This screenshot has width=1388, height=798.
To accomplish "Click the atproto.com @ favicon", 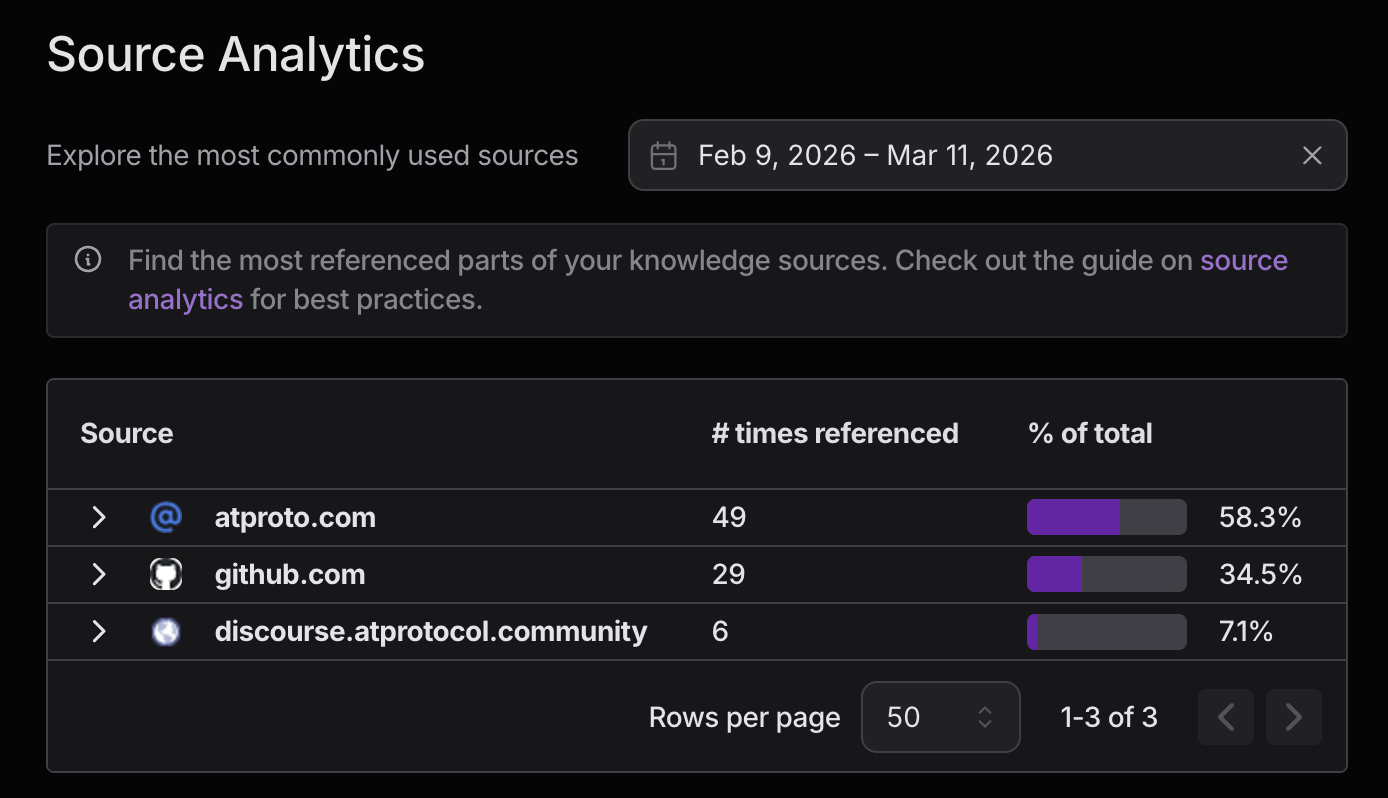I will click(x=166, y=518).
